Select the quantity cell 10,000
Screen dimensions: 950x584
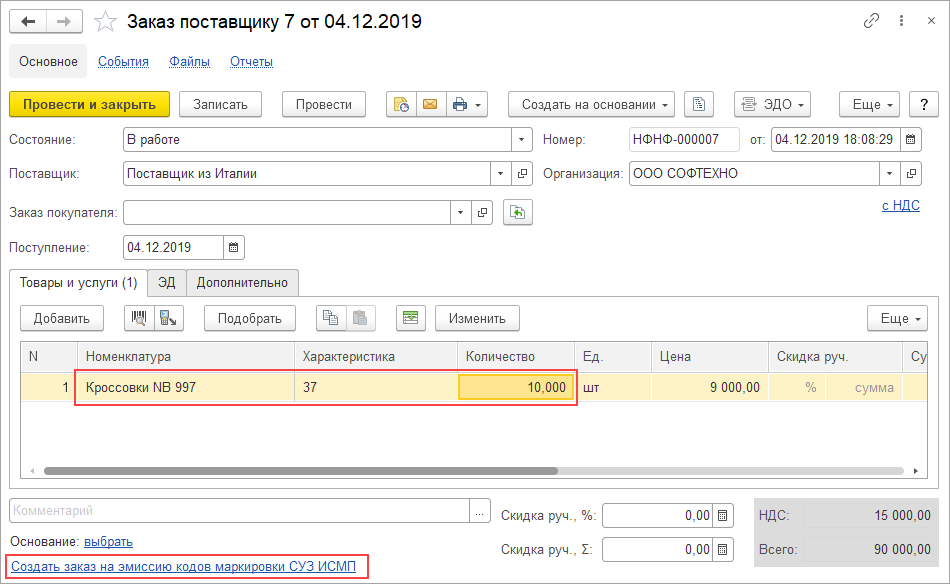click(516, 387)
